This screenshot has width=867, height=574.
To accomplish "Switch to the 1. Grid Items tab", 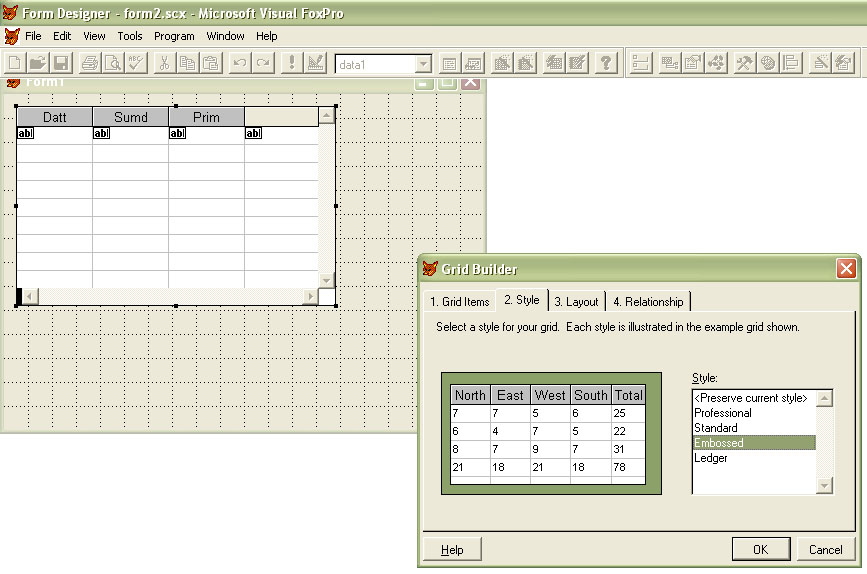I will (460, 301).
